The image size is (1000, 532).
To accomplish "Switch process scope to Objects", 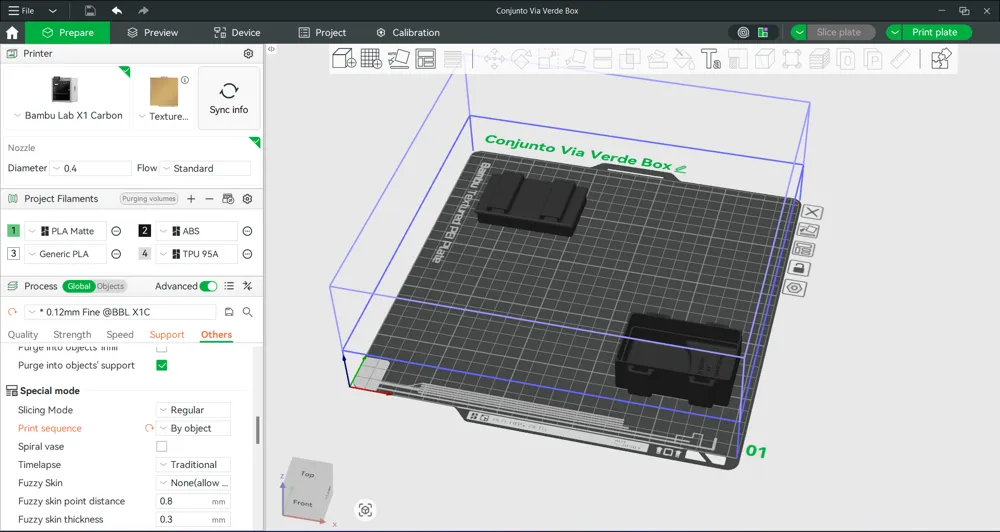I will click(111, 286).
